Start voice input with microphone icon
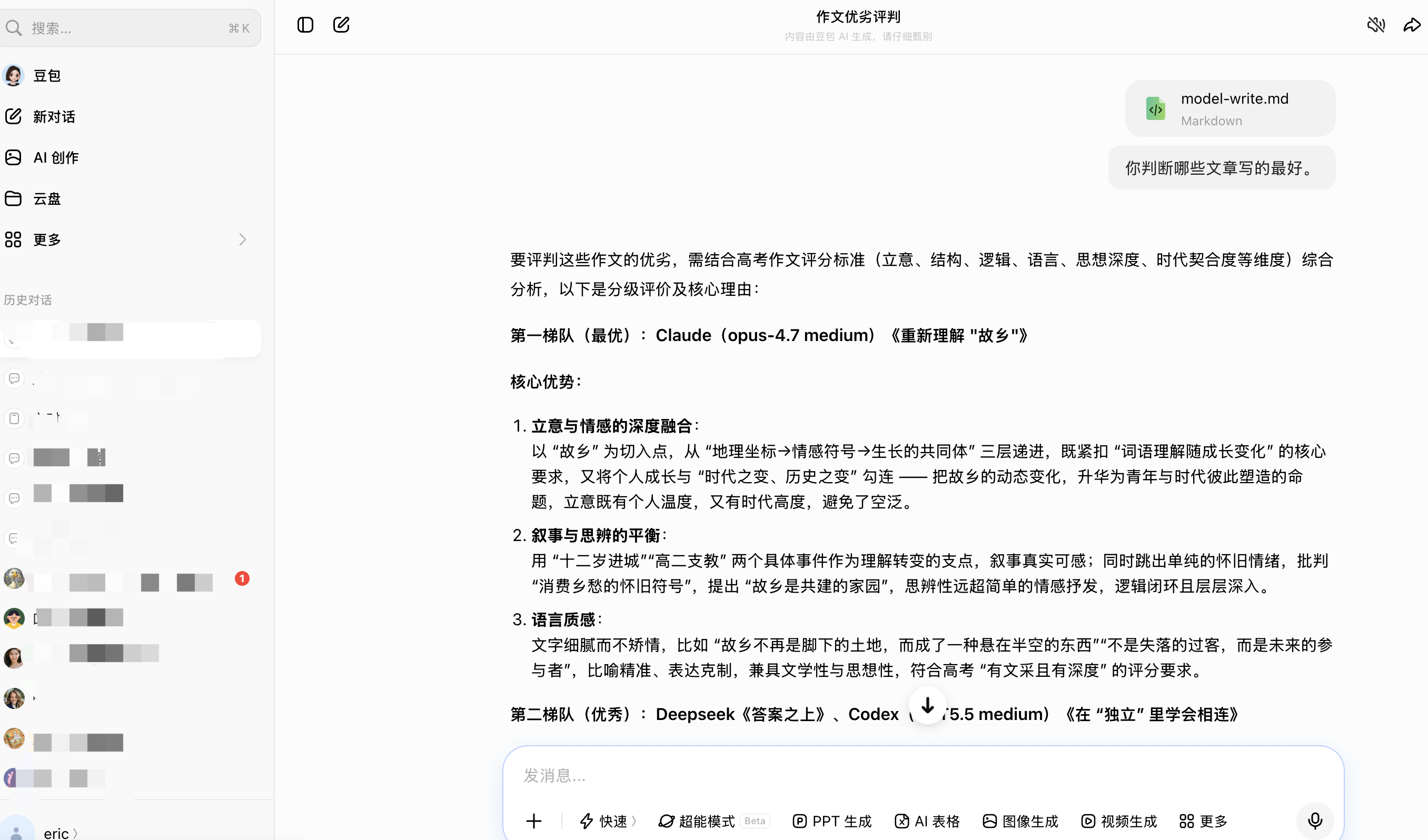The image size is (1428, 840). tap(1315, 821)
